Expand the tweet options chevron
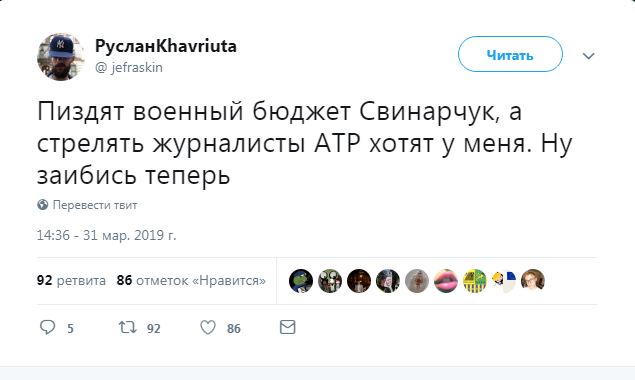The height and width of the screenshot is (380, 635). coord(588,56)
